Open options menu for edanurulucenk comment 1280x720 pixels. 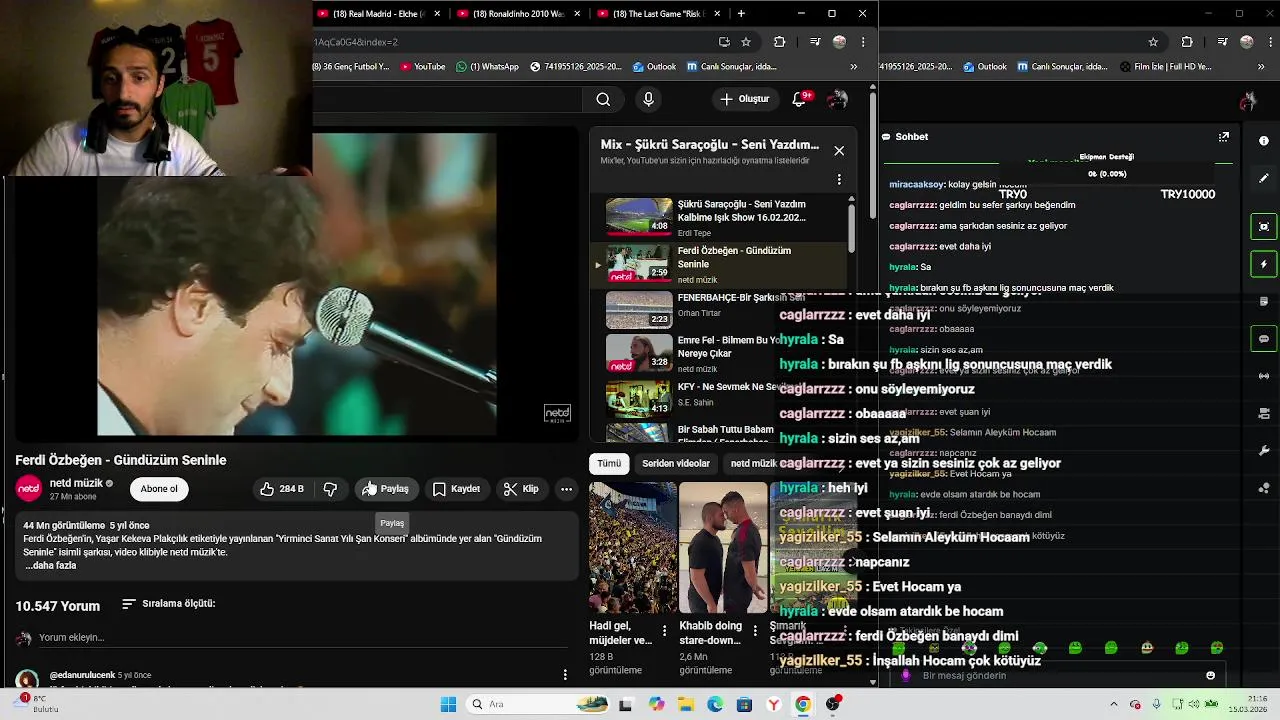point(565,675)
